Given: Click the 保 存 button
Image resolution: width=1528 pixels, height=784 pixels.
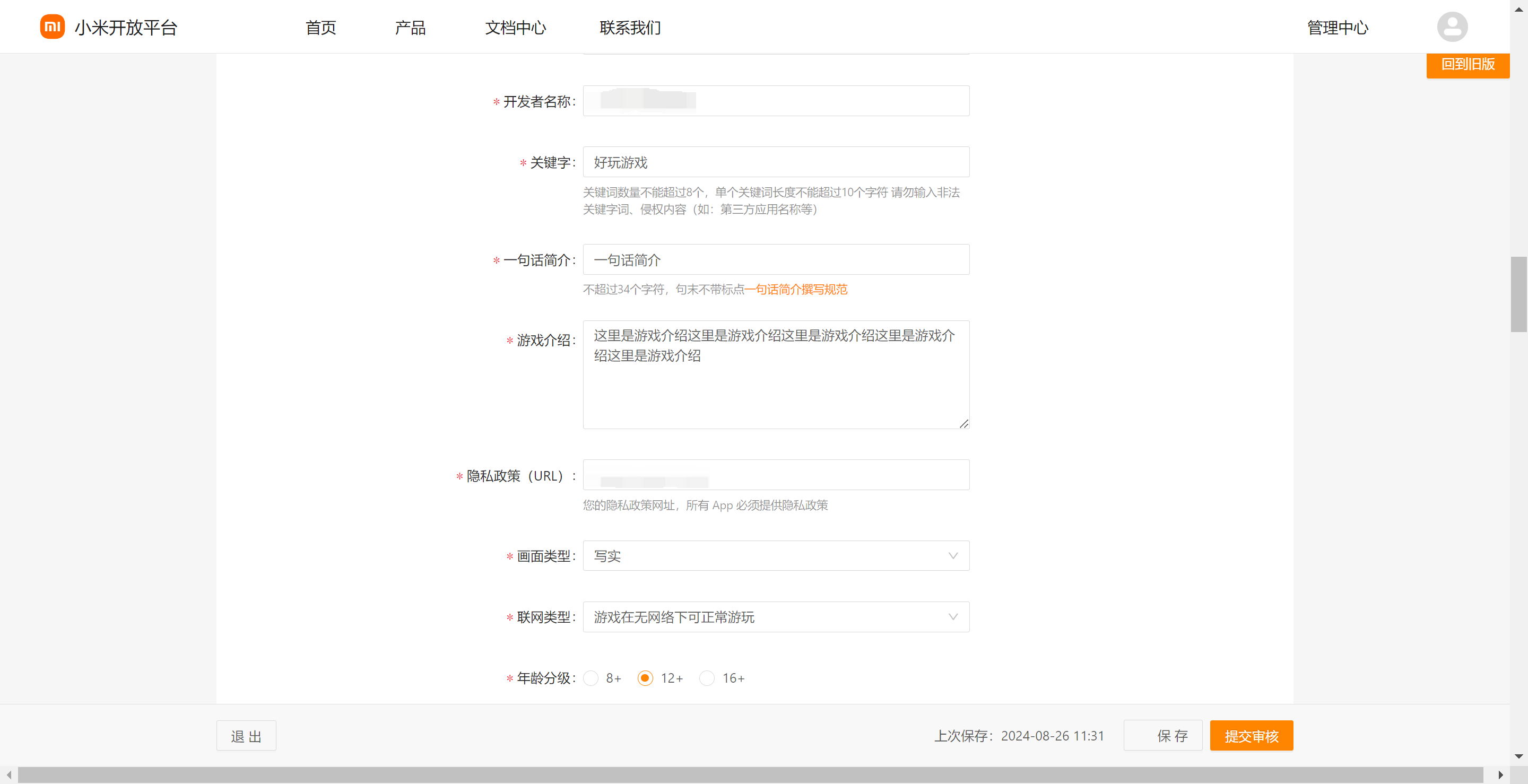Looking at the screenshot, I should click(x=1162, y=736).
